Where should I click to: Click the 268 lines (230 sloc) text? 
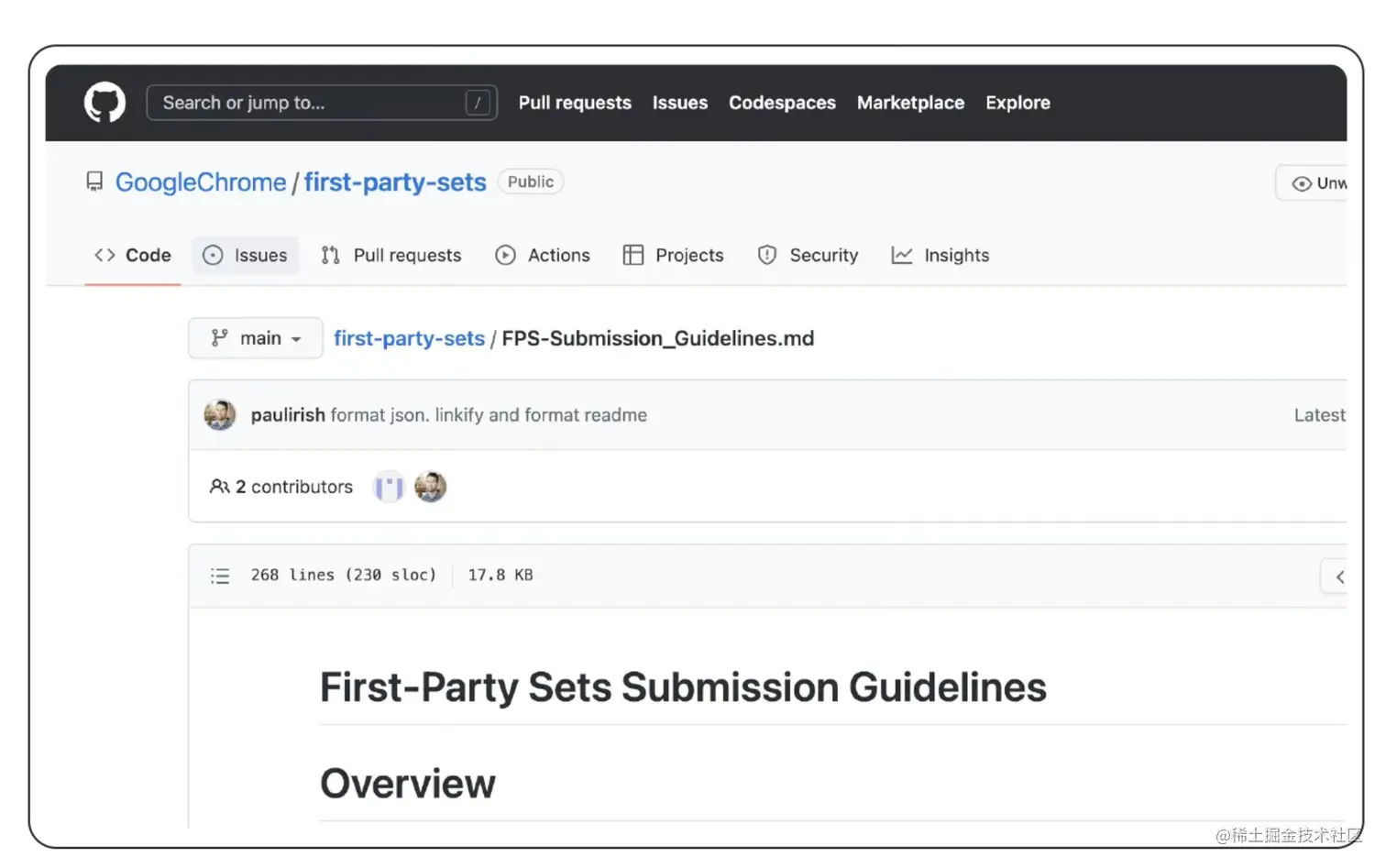344,575
